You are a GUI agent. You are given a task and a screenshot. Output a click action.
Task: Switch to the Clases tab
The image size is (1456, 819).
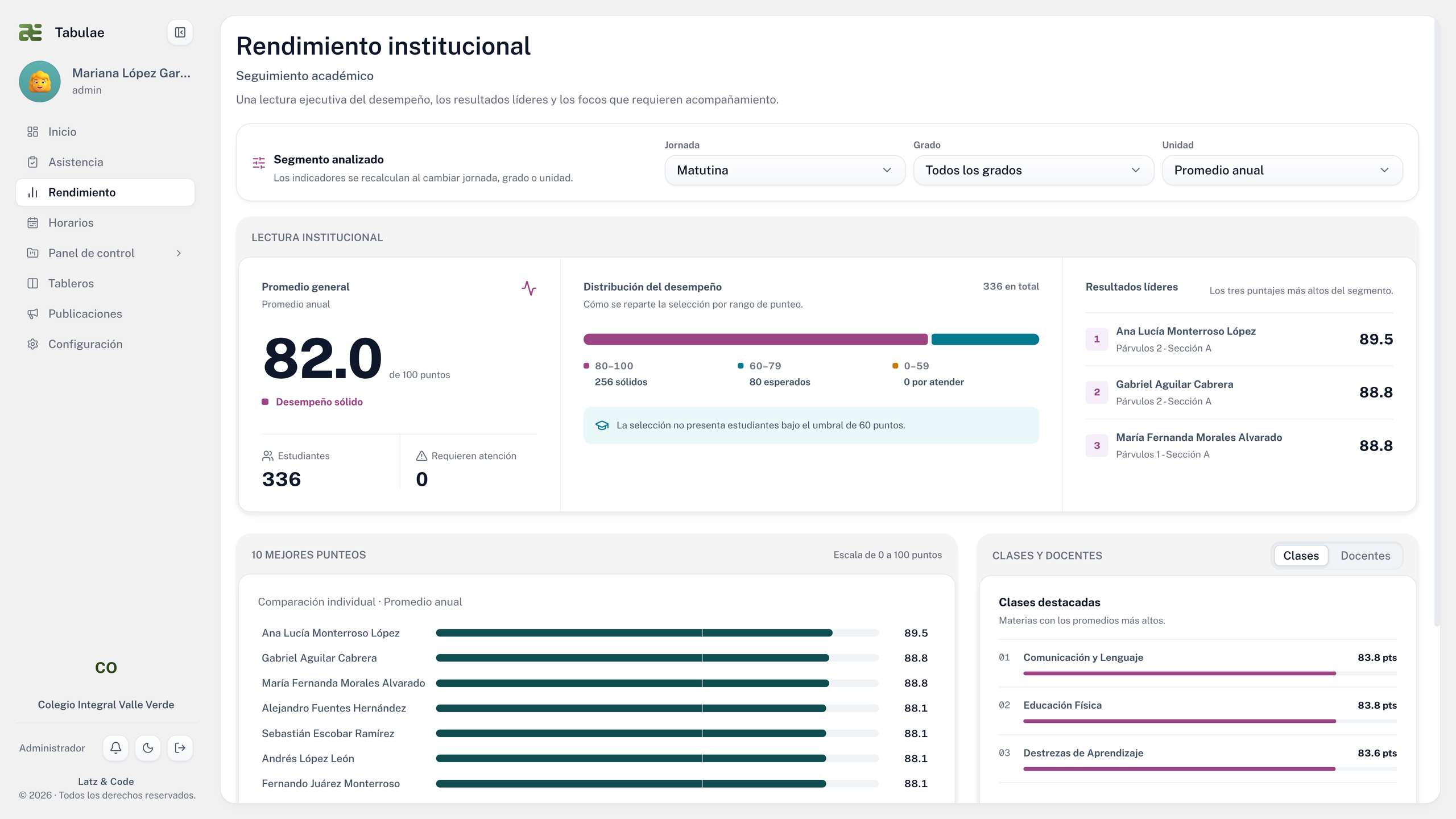(x=1301, y=556)
